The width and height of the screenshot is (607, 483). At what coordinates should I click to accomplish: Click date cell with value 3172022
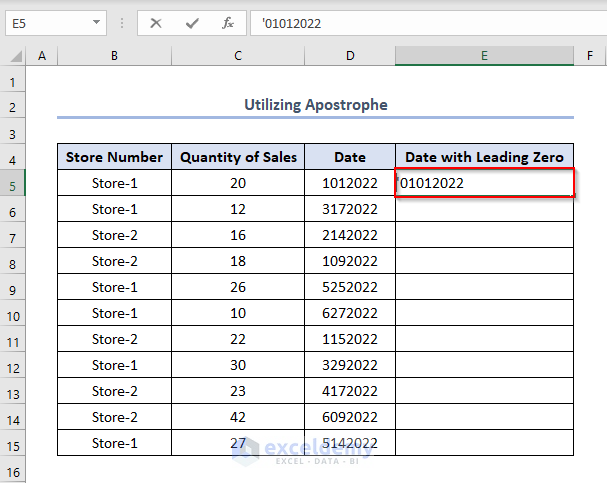350,209
